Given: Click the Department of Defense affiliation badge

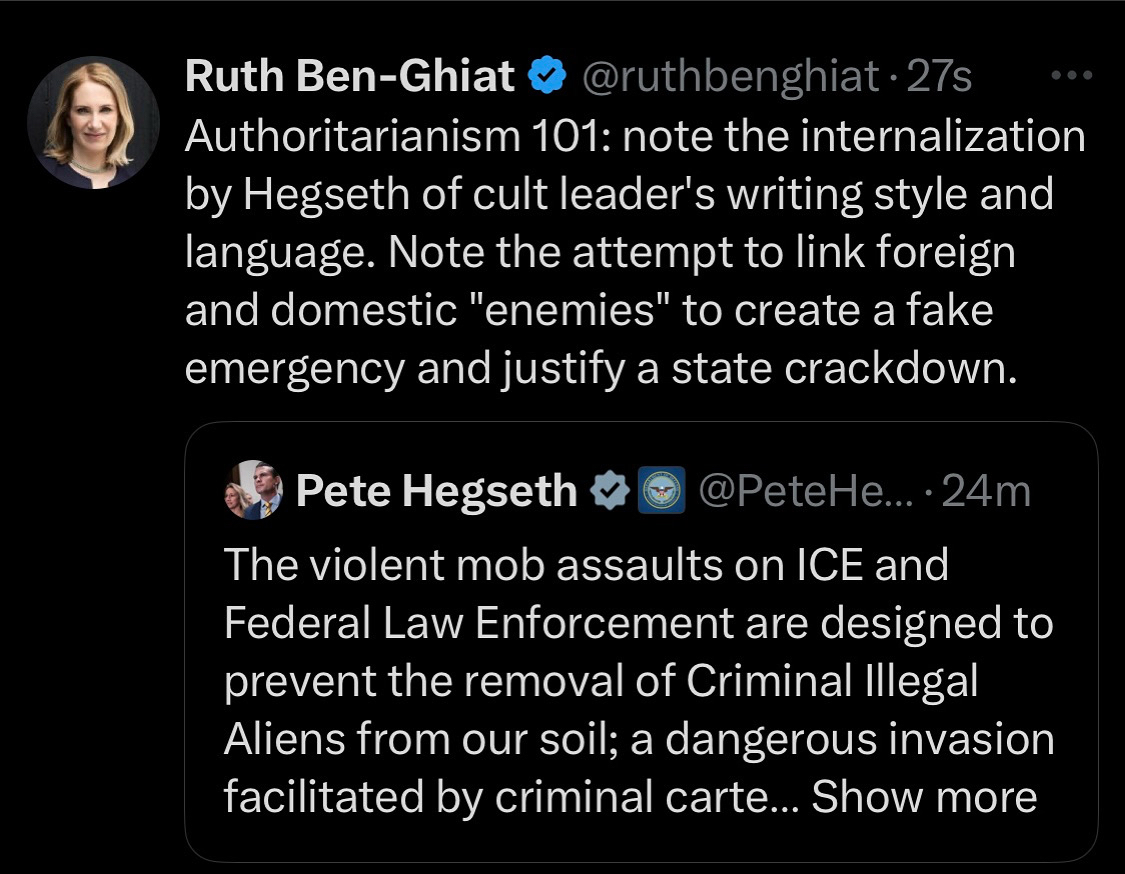Looking at the screenshot, I should click(x=661, y=491).
